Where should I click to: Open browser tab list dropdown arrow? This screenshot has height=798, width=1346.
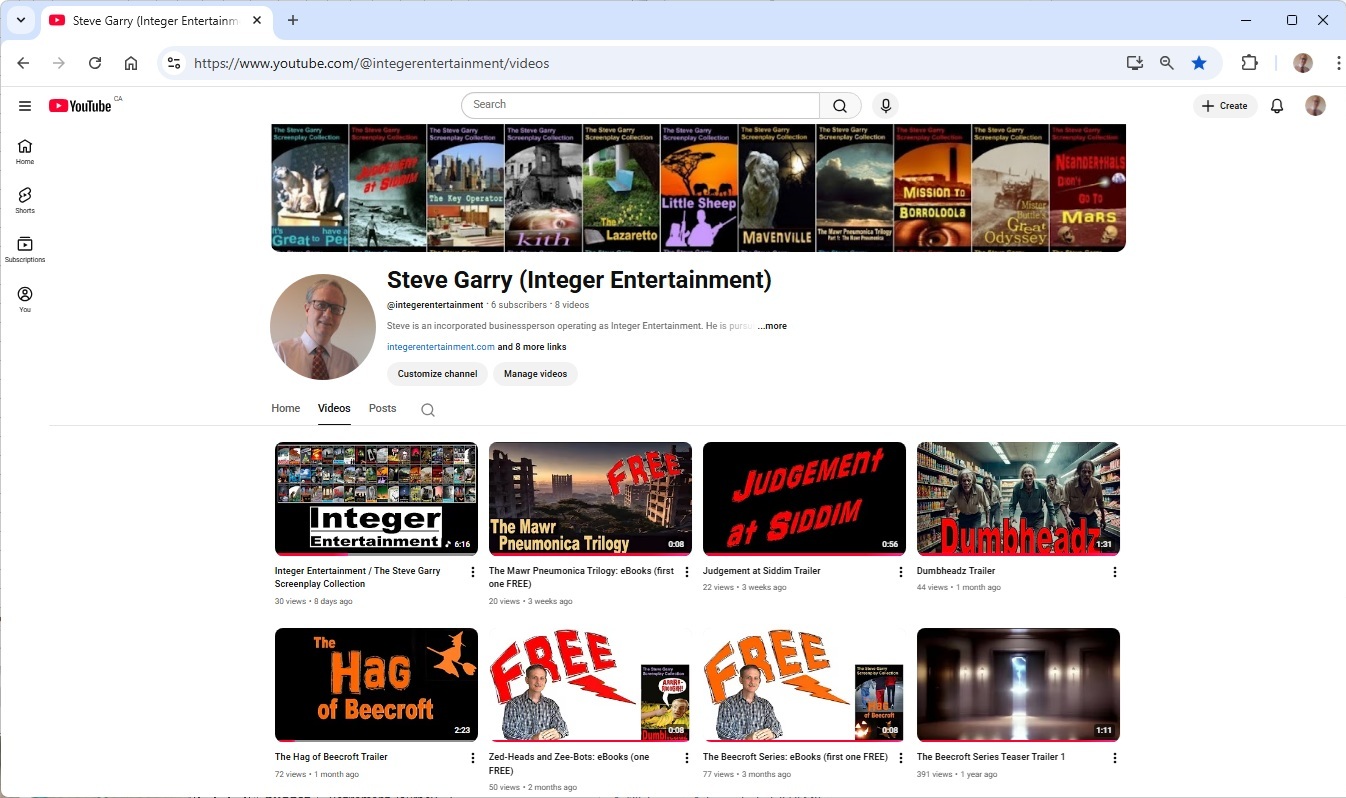(x=20, y=20)
